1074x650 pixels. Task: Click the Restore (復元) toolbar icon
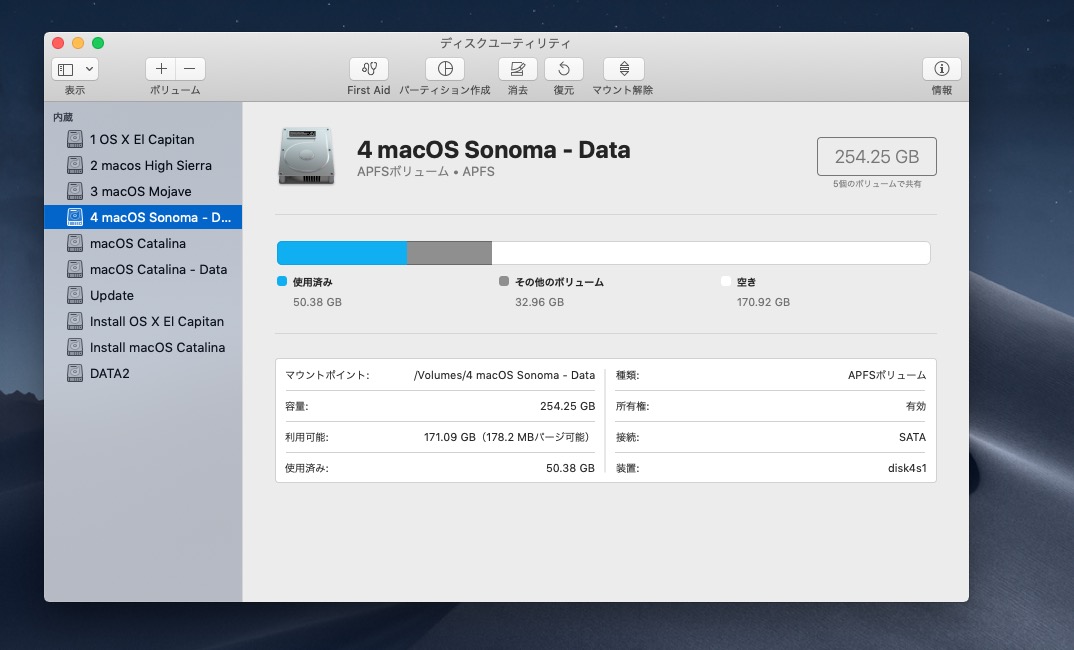tap(564, 69)
